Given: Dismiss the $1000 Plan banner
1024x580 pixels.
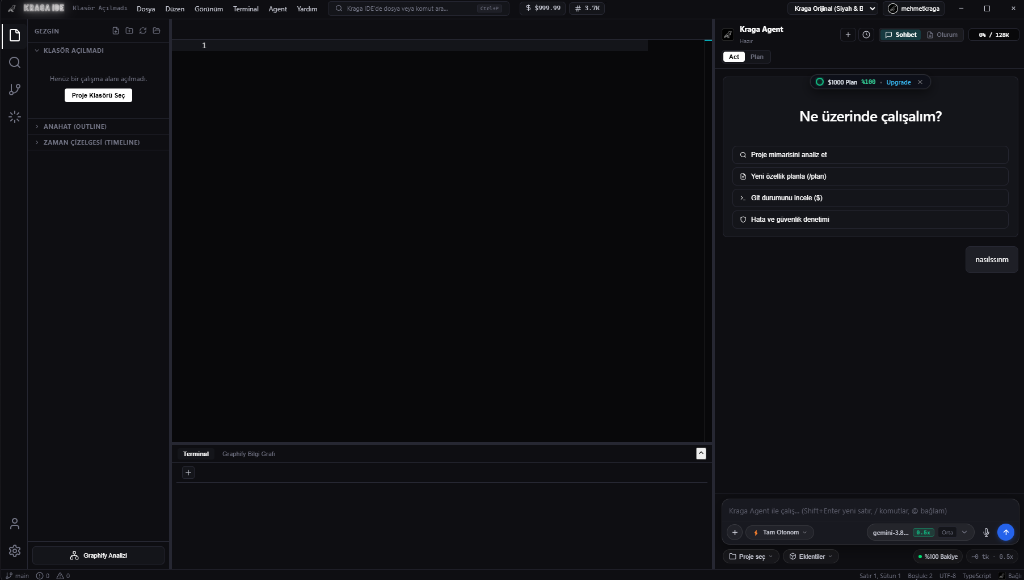Looking at the screenshot, I should 920,82.
